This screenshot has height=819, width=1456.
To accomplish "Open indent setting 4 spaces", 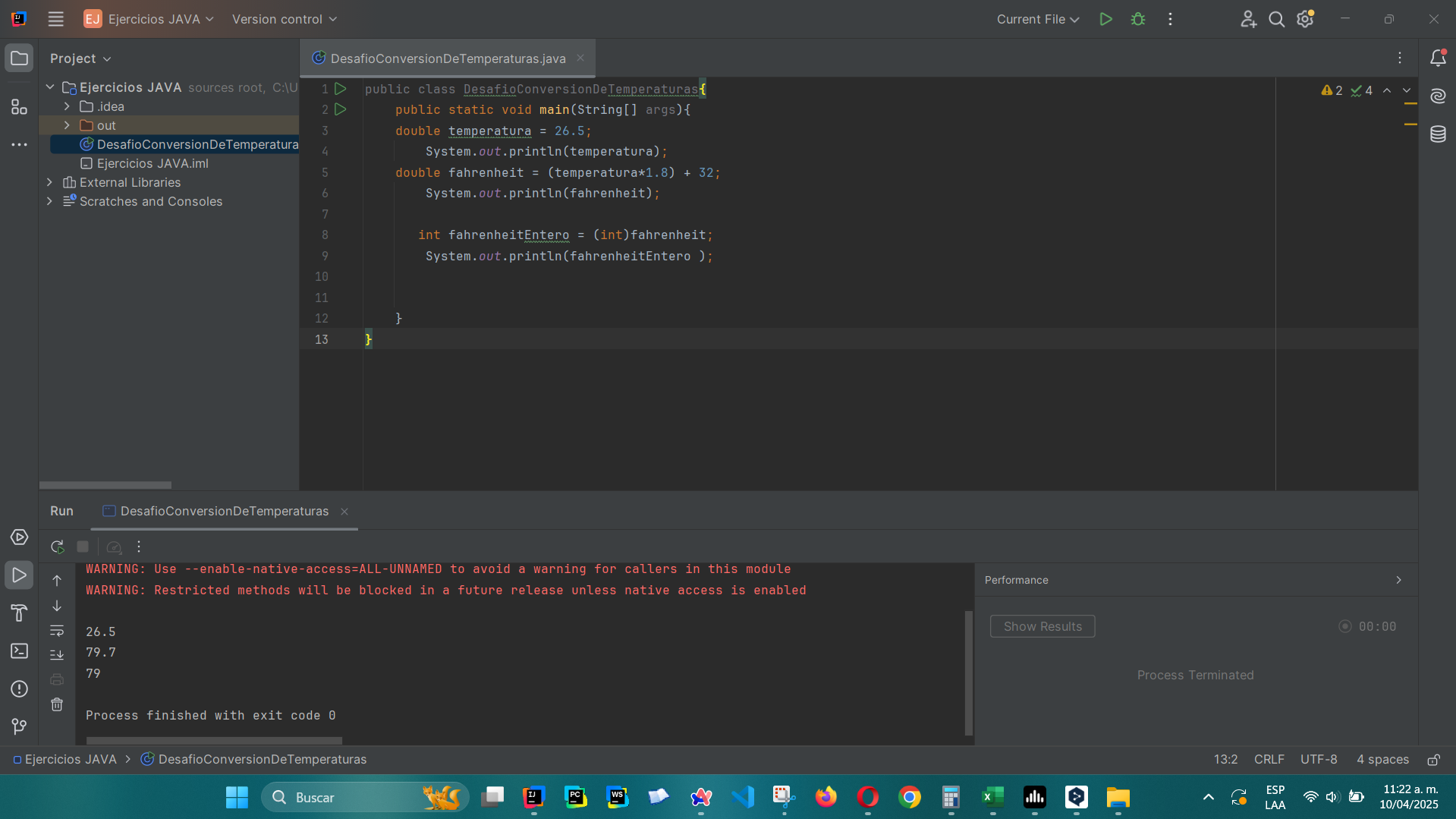I will tap(1382, 759).
